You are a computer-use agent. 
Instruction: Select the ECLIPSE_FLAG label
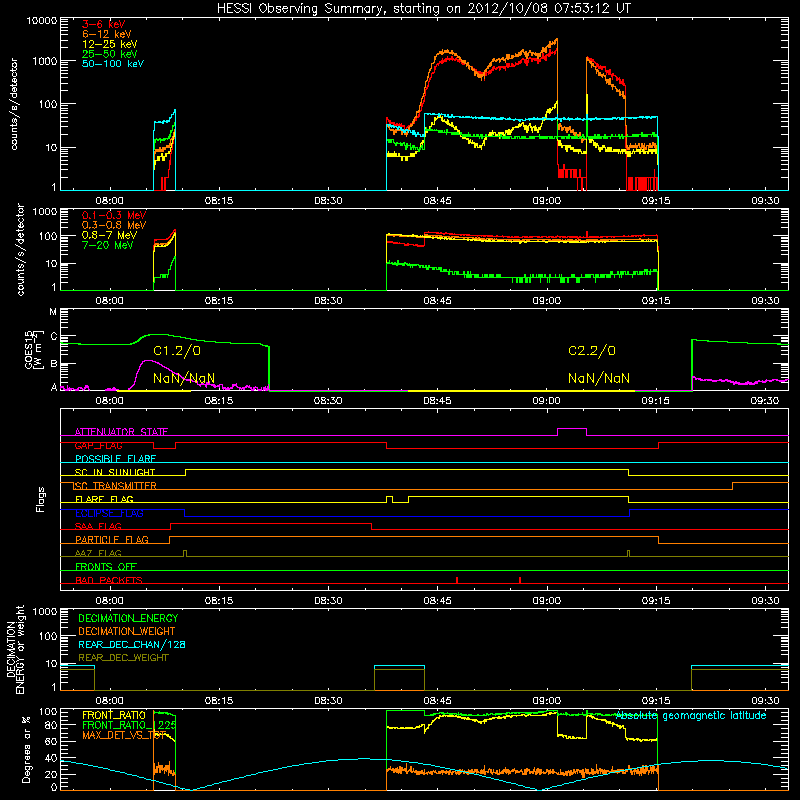coord(109,513)
